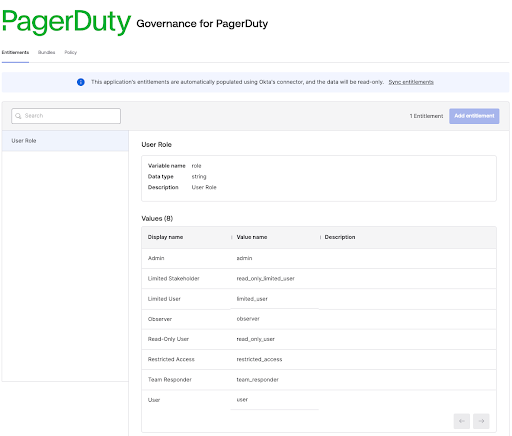Select the Read-Only User display name

(x=168, y=339)
